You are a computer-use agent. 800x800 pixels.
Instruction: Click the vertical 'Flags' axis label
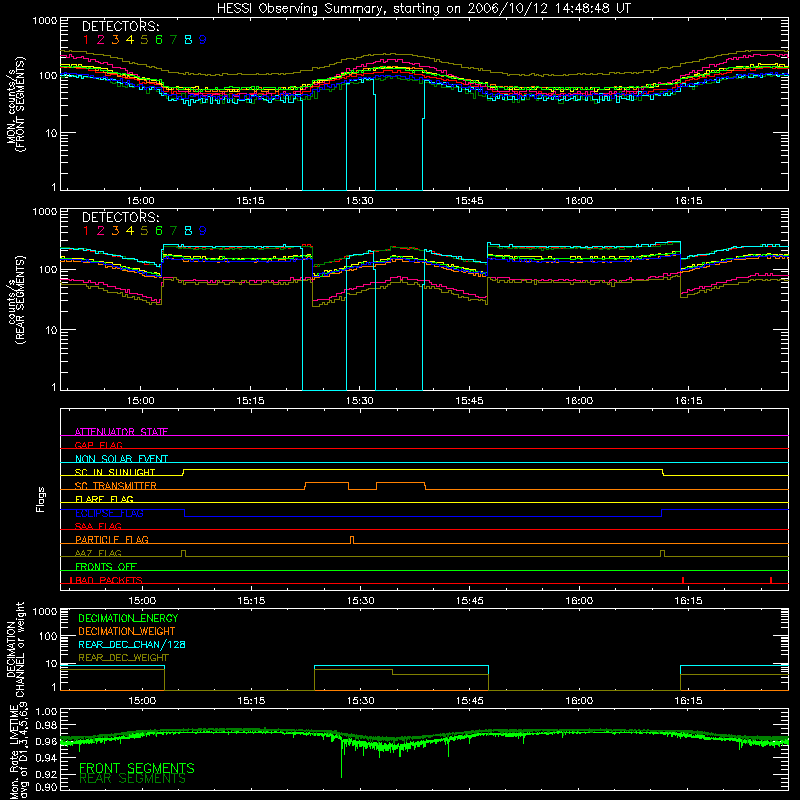[40, 499]
